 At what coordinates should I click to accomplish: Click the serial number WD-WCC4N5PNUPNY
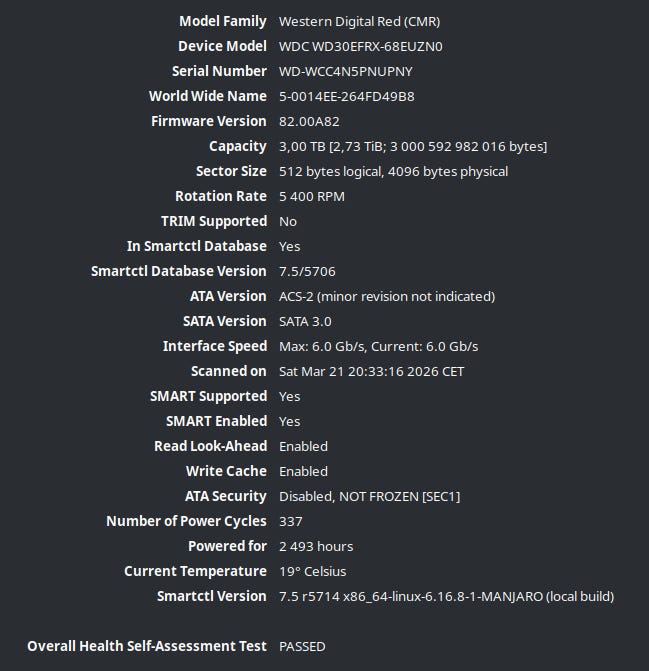click(345, 71)
